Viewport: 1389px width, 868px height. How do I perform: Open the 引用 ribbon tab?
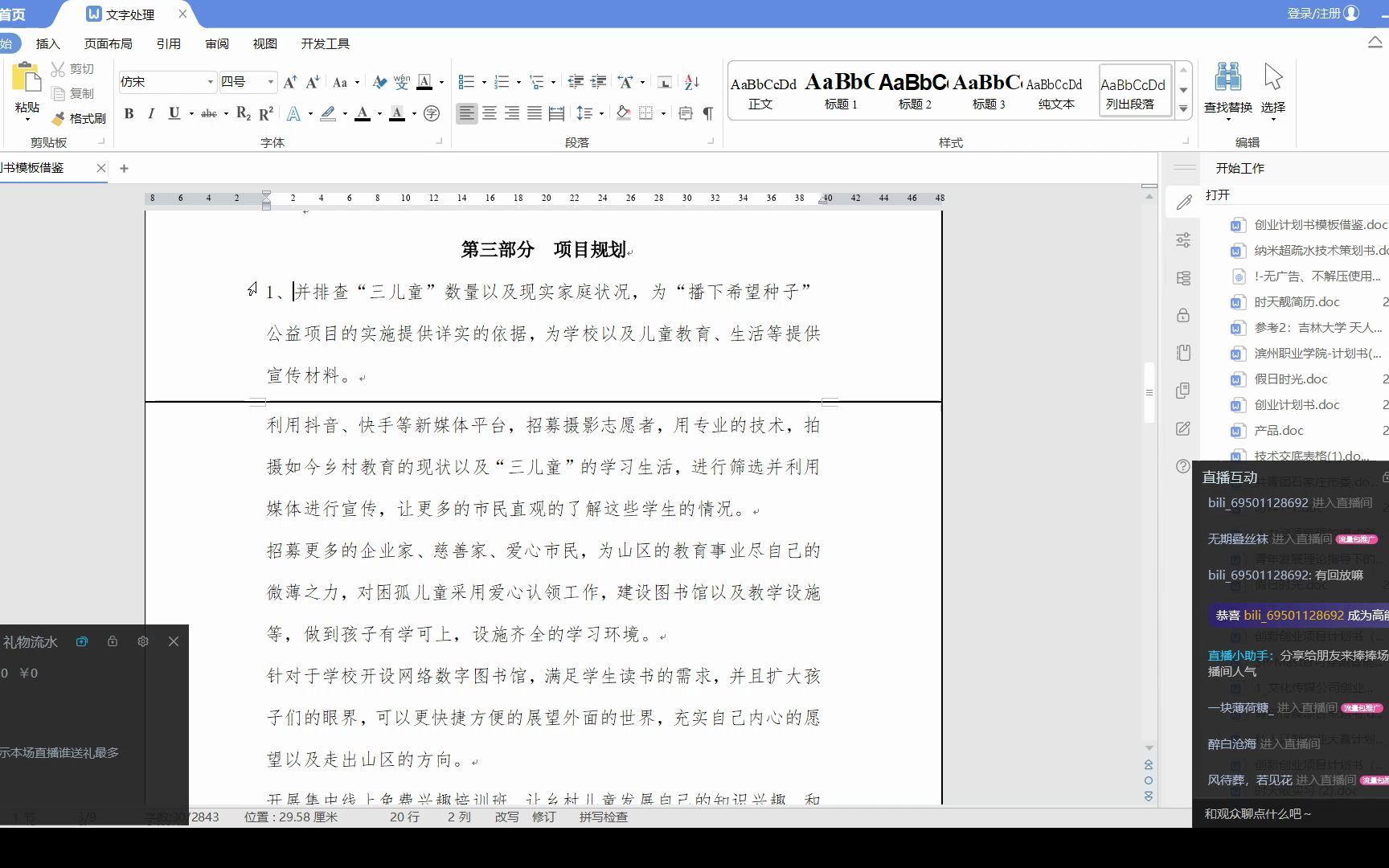169,43
